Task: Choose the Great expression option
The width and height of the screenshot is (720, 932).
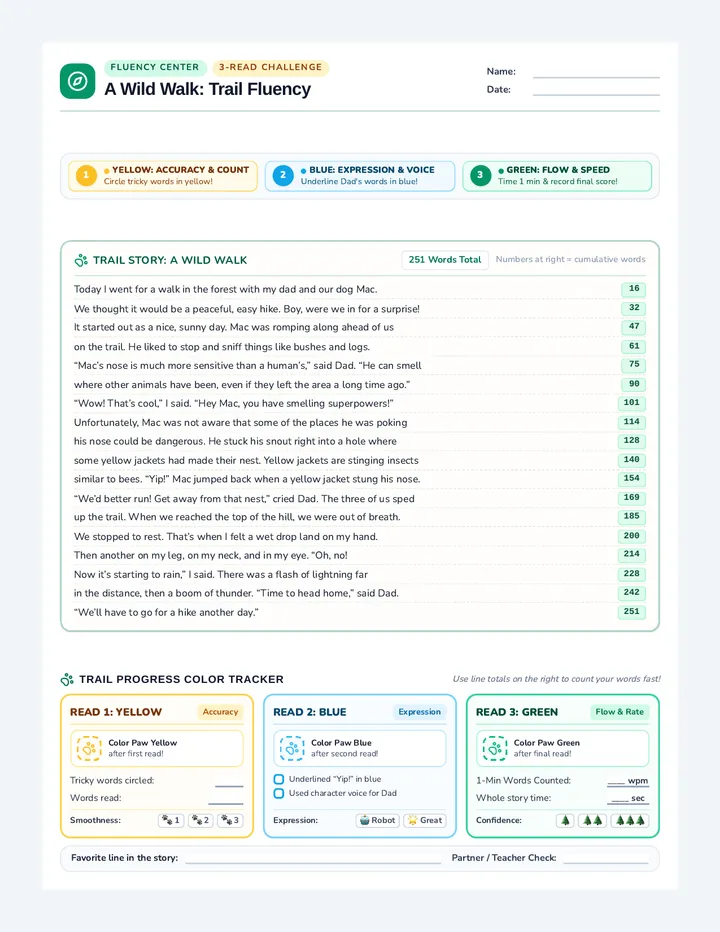Action: tap(425, 820)
